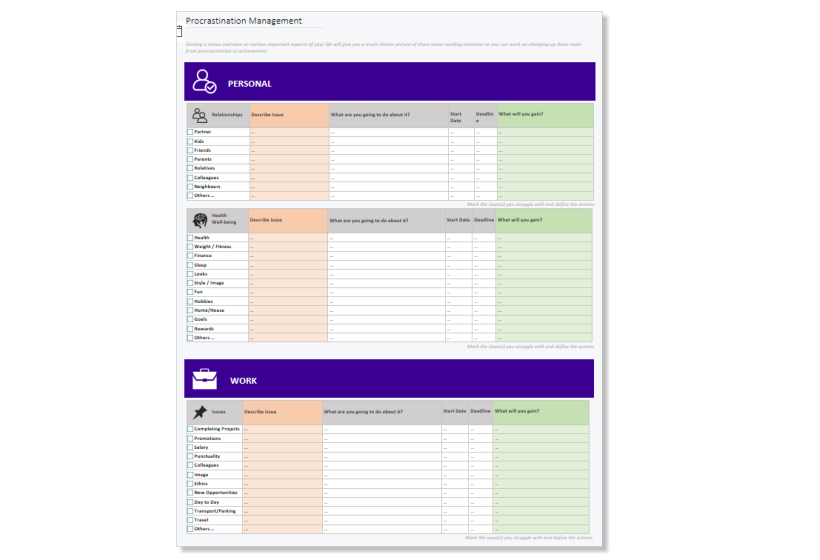Mark the Salary checkbox
The height and width of the screenshot is (560, 820).
(x=190, y=448)
